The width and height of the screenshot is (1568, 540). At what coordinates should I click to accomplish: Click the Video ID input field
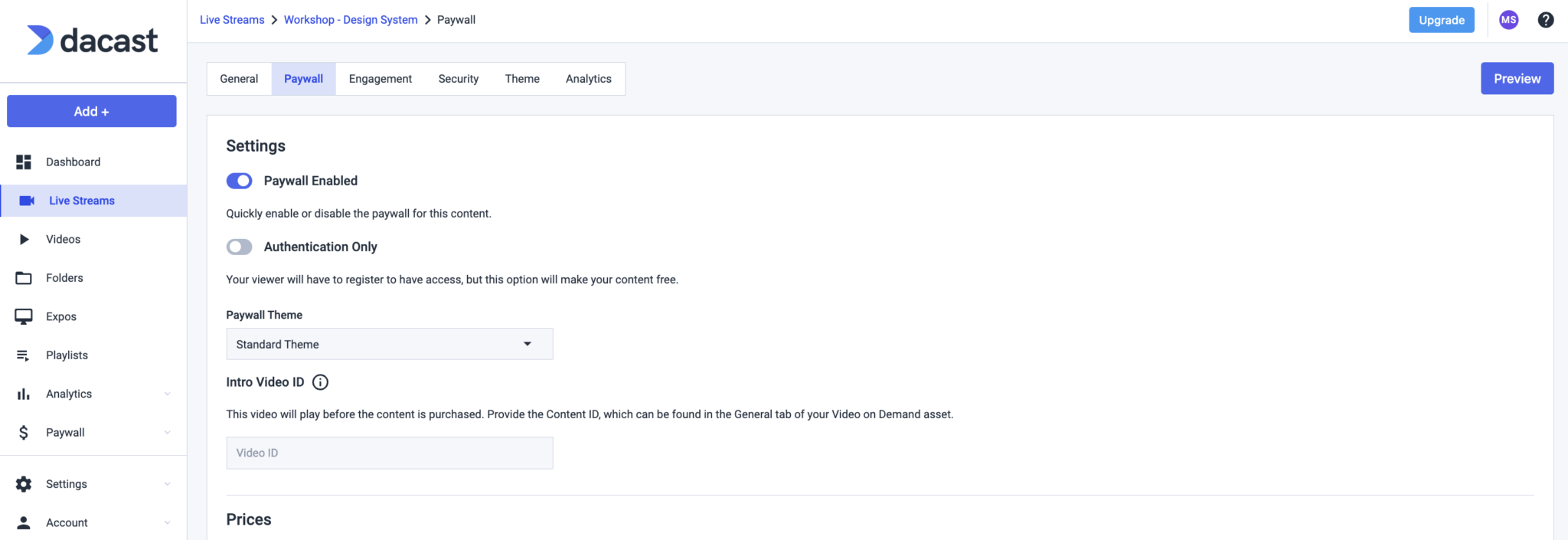[390, 453]
